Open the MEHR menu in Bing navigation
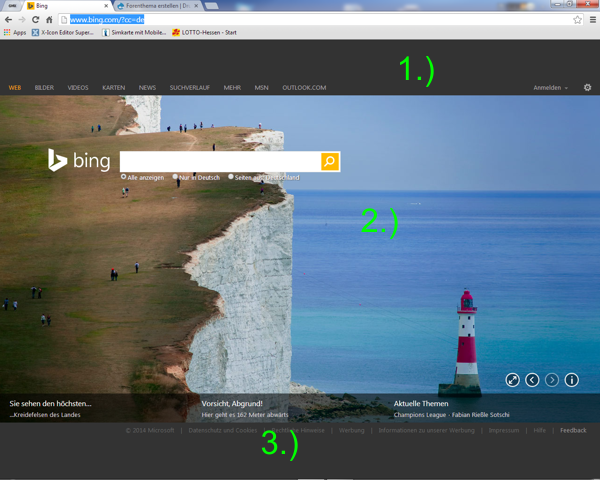Screen dimensions: 600x480 (232, 88)
